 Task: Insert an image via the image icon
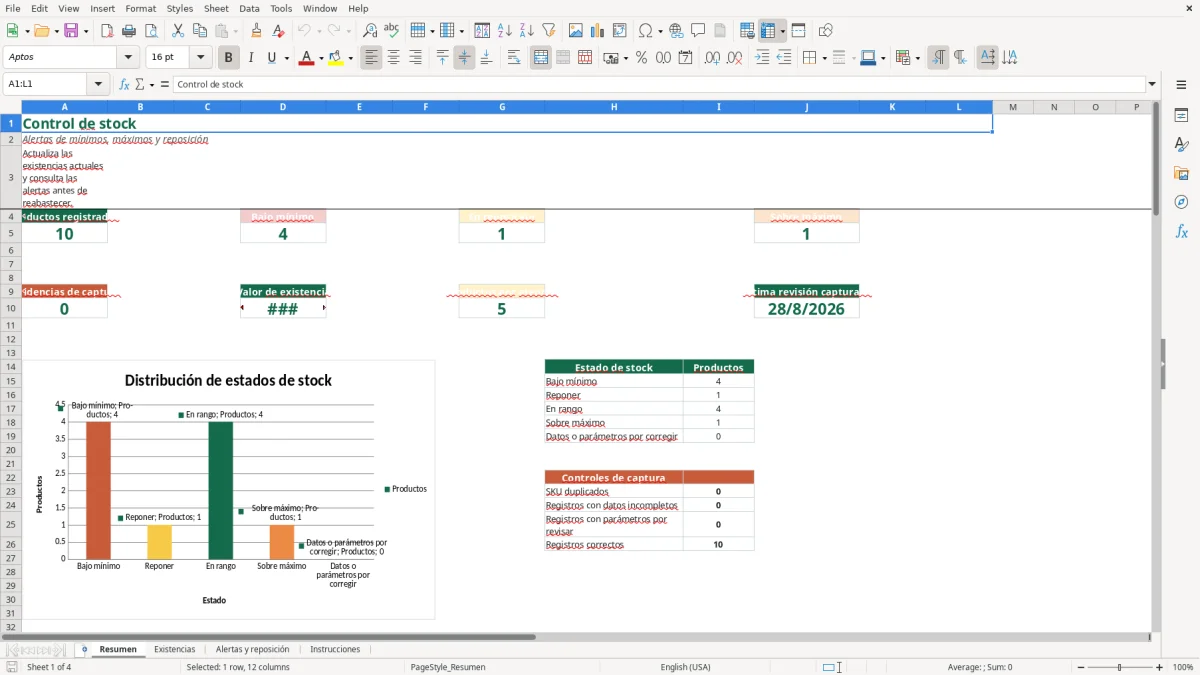(x=575, y=31)
